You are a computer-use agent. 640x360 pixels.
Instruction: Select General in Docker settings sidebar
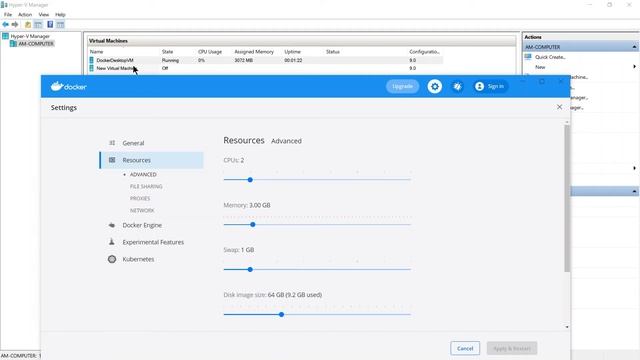pyautogui.click(x=133, y=143)
